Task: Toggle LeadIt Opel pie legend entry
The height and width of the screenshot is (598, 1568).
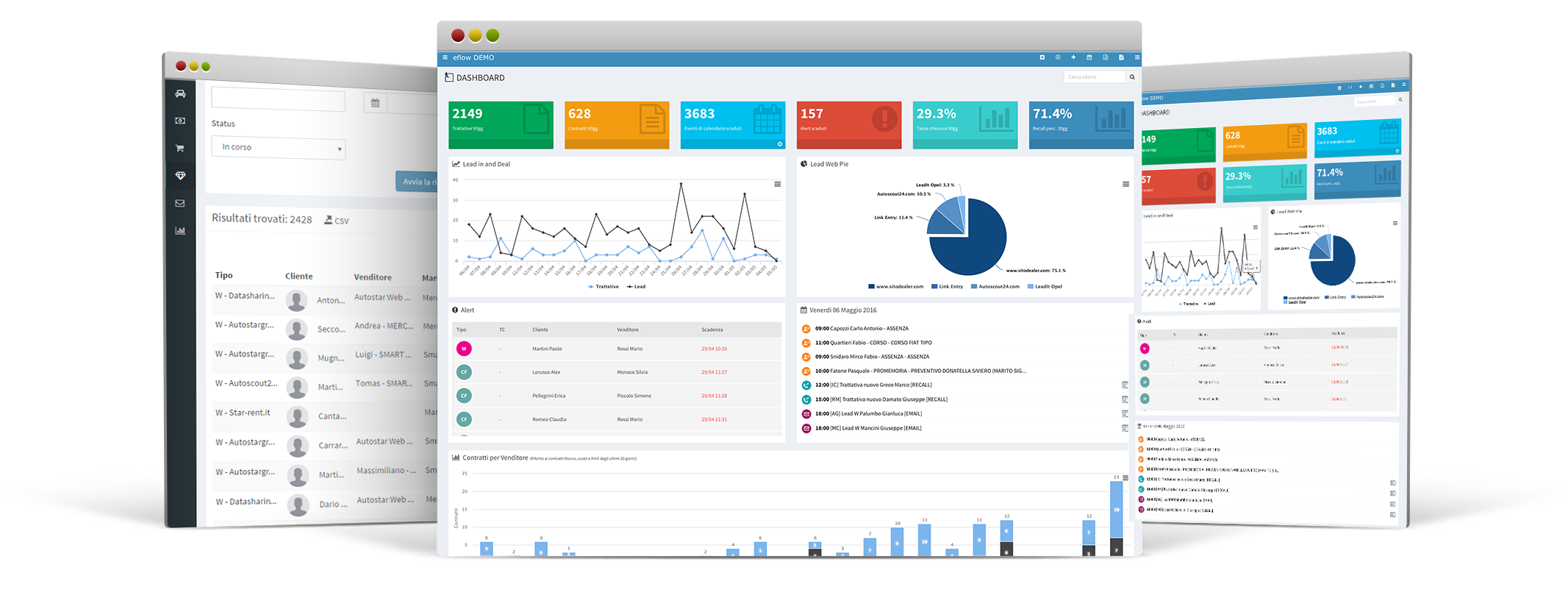Action: [1045, 287]
